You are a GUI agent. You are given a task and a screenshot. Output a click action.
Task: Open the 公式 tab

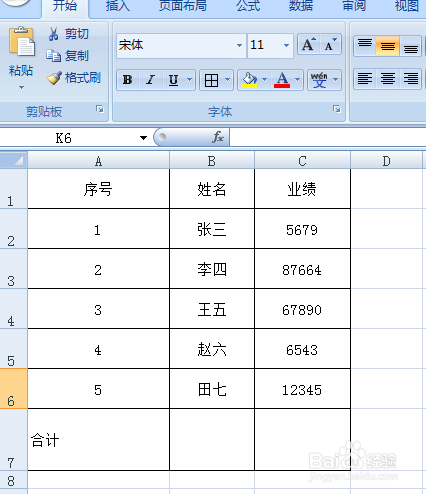(x=248, y=6)
